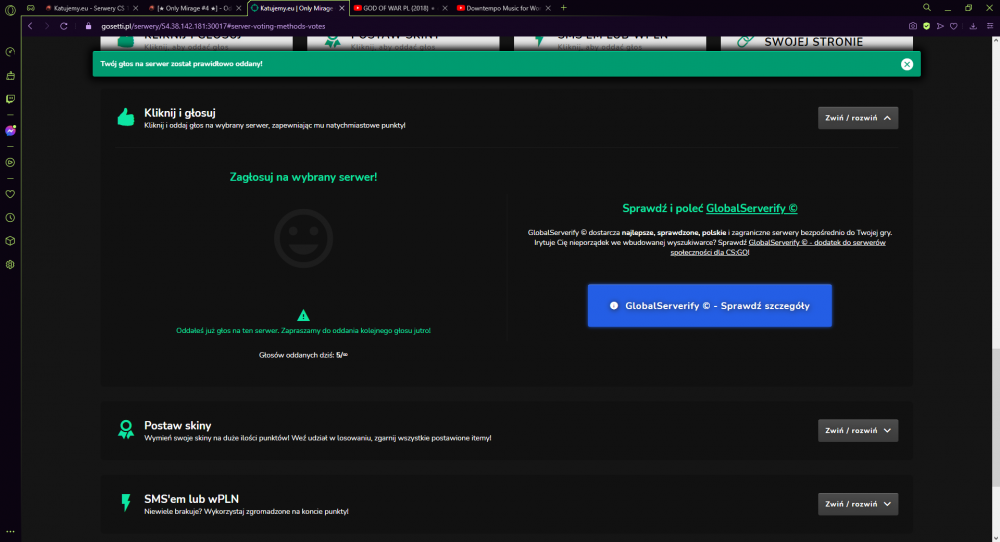This screenshot has width=1000, height=542.
Task: Go forward to the next page
Action: tap(47, 26)
